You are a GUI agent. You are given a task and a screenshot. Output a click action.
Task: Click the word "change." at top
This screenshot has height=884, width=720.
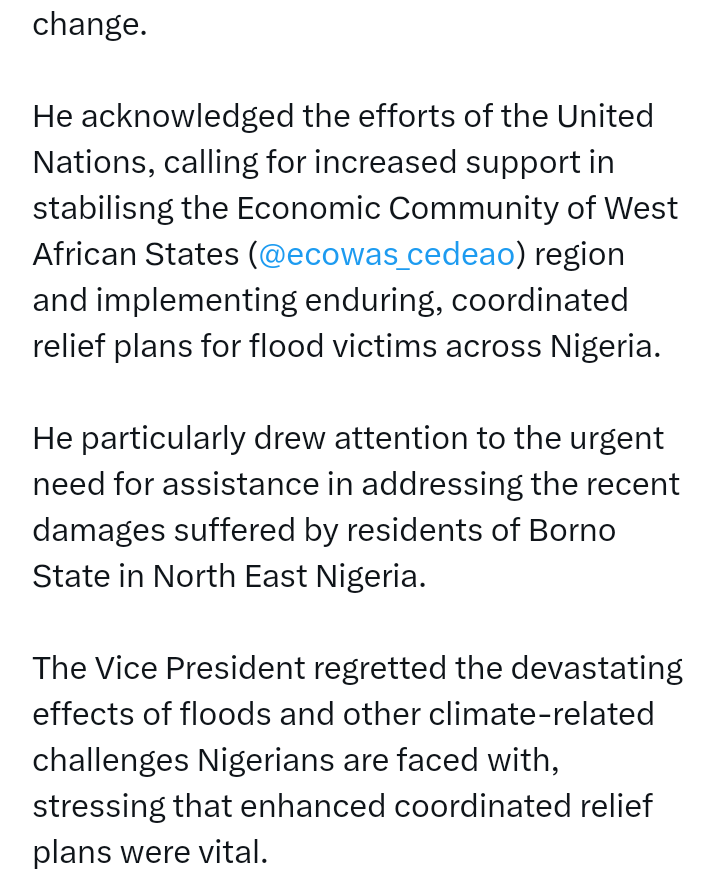tap(90, 25)
